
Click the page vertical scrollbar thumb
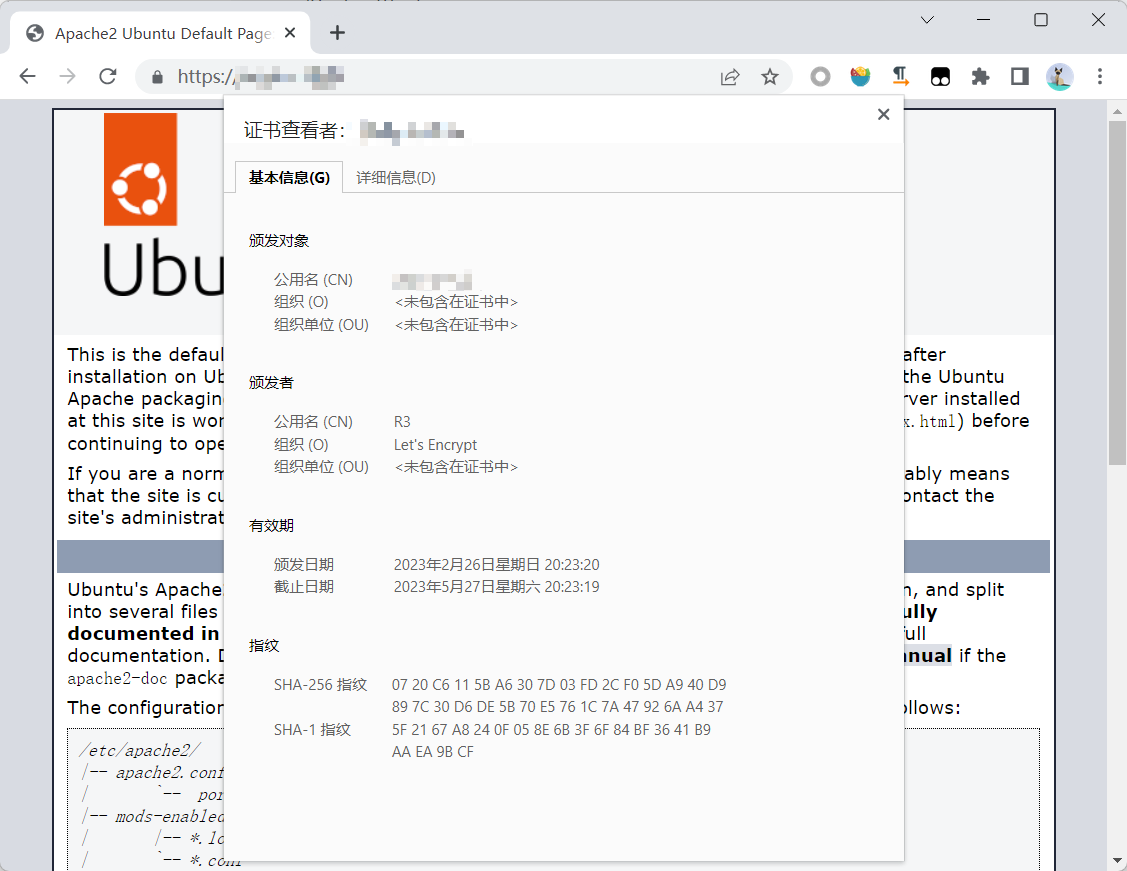pos(1117,292)
